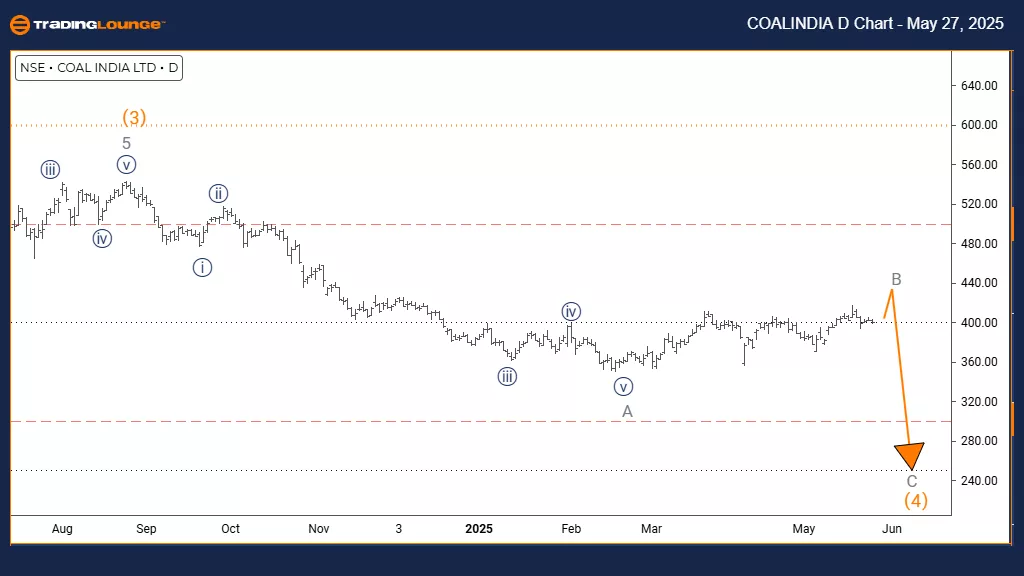Click the Feb date label on time axis
The width and height of the screenshot is (1024, 576).
(570, 528)
